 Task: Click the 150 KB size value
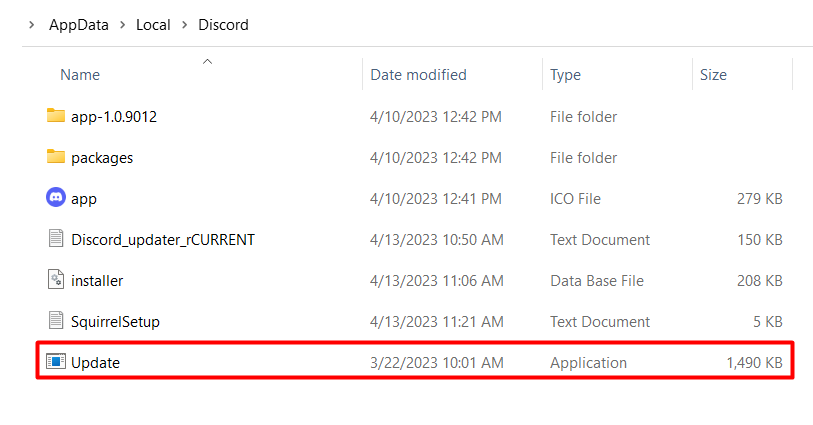[760, 239]
